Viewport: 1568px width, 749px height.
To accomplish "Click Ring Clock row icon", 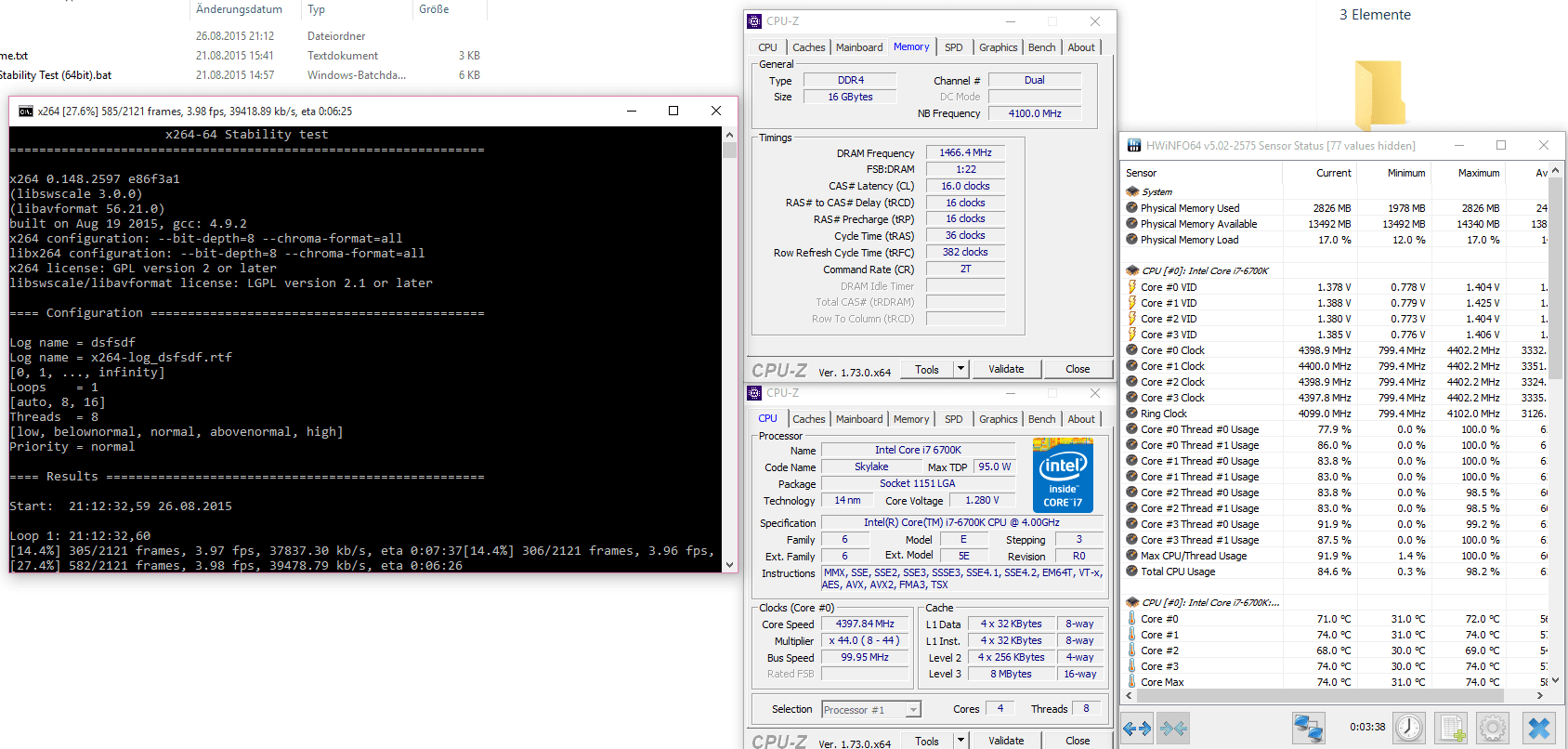I will [x=1132, y=414].
